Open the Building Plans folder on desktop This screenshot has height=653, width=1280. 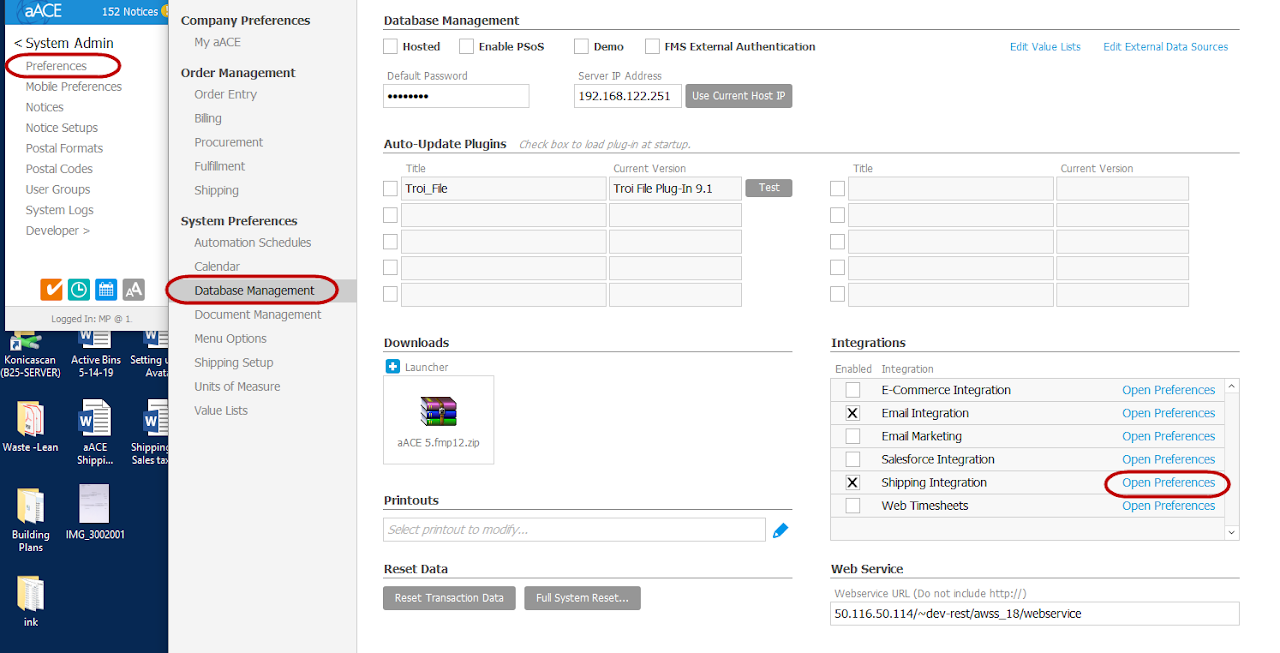tap(30, 504)
